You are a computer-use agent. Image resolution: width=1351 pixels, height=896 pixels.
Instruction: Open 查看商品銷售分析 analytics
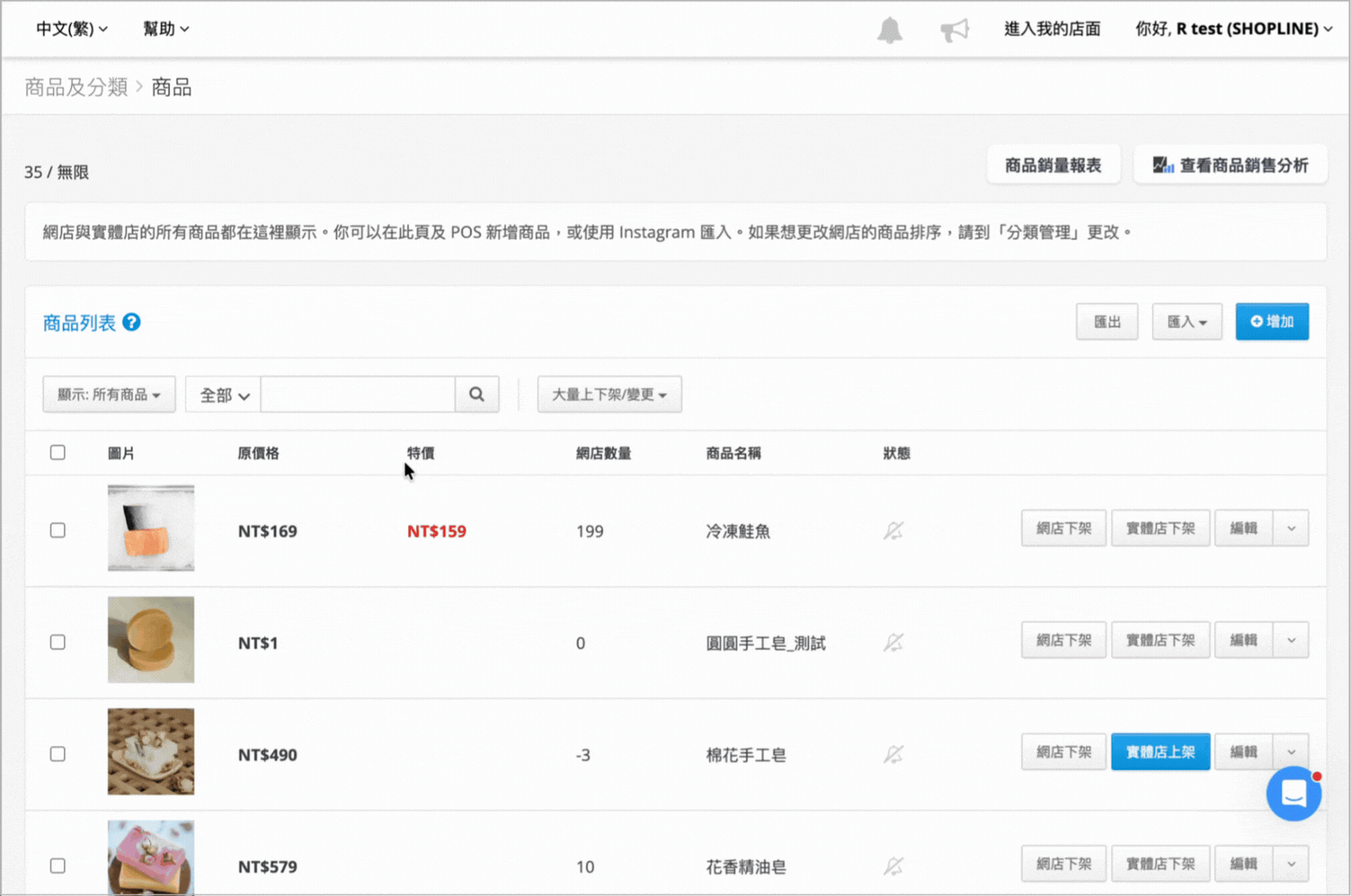(1230, 164)
